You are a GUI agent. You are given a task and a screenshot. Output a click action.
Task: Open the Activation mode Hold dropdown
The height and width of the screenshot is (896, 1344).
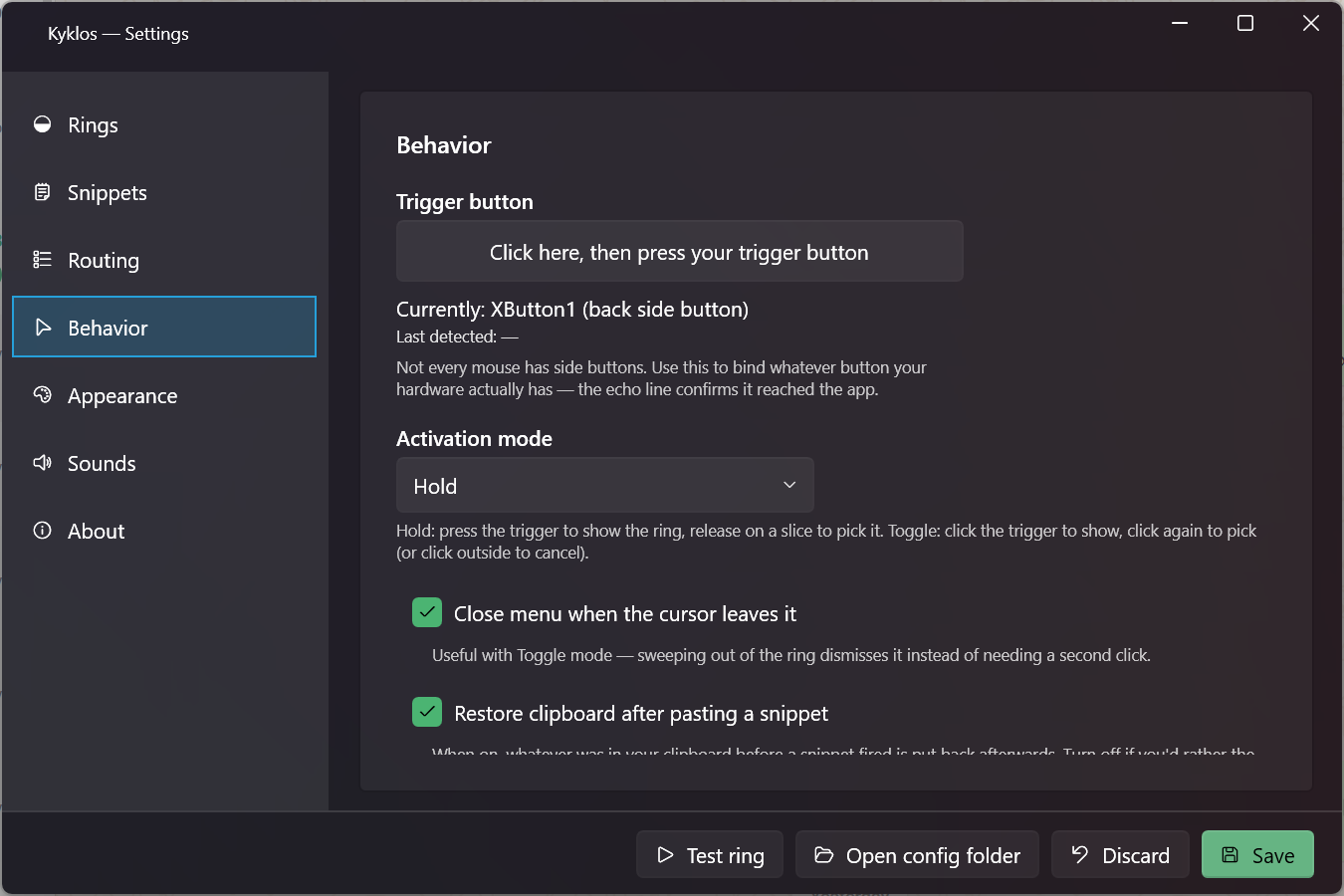pos(605,486)
